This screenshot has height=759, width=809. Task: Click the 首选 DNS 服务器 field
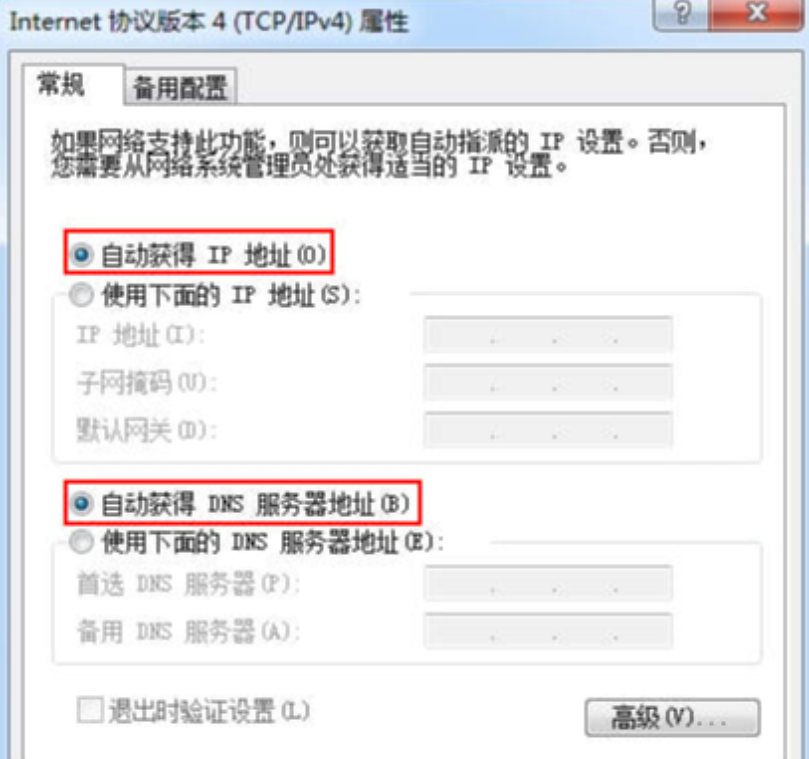548,583
